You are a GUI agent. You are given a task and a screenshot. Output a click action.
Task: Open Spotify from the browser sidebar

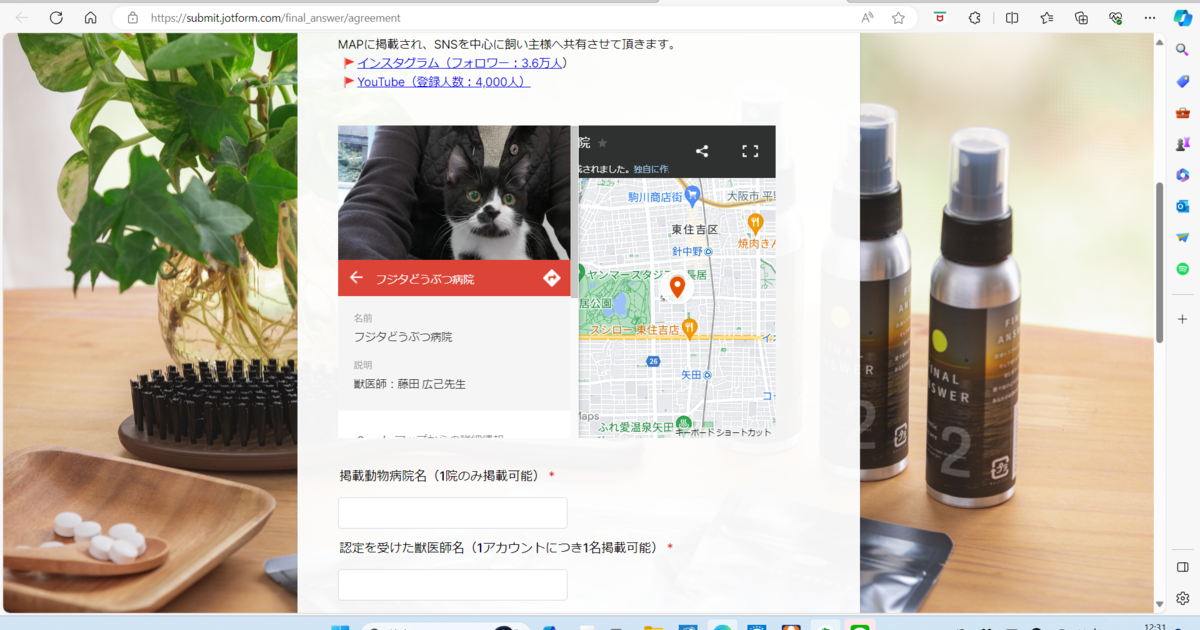click(1182, 269)
